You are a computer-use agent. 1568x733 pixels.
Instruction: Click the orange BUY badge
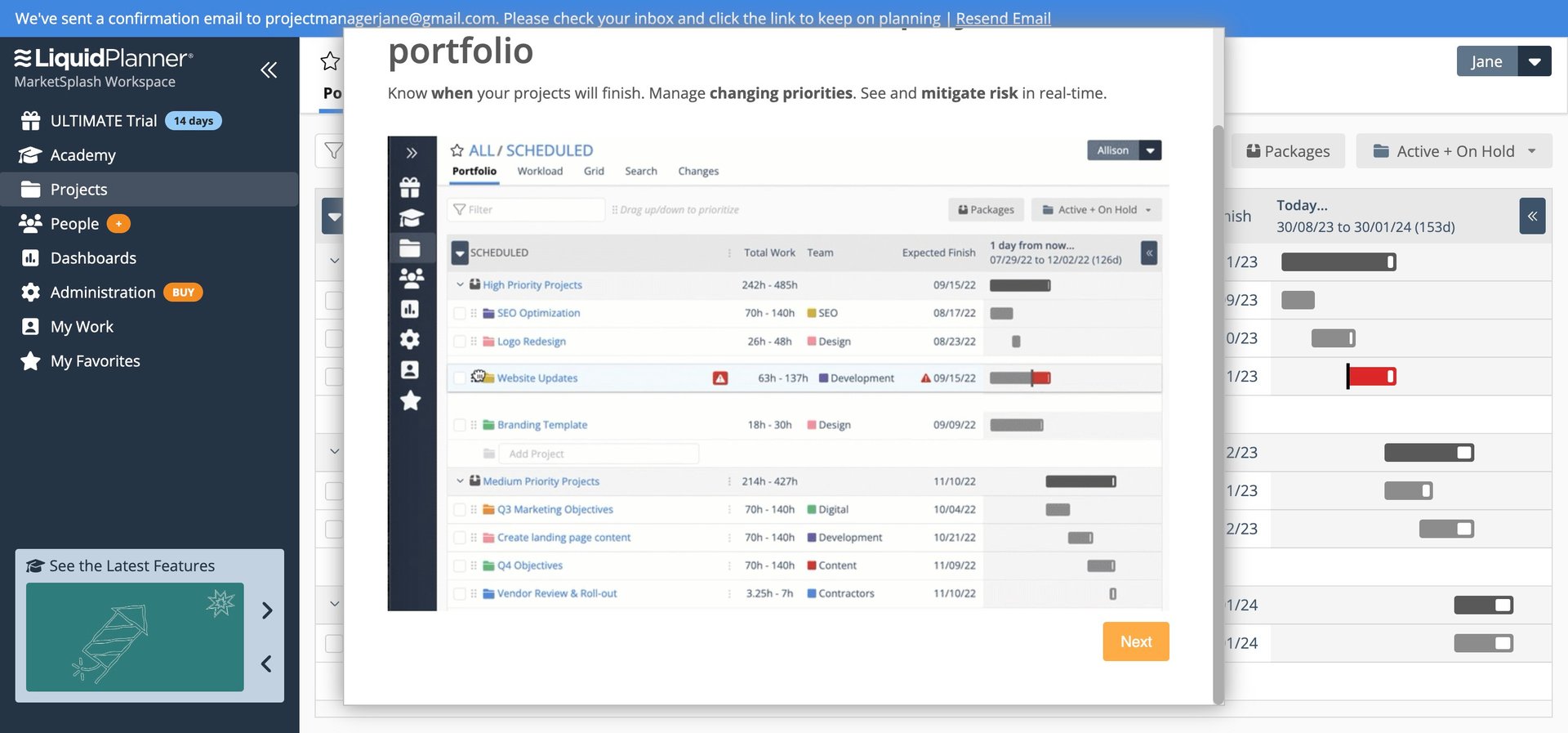point(183,293)
